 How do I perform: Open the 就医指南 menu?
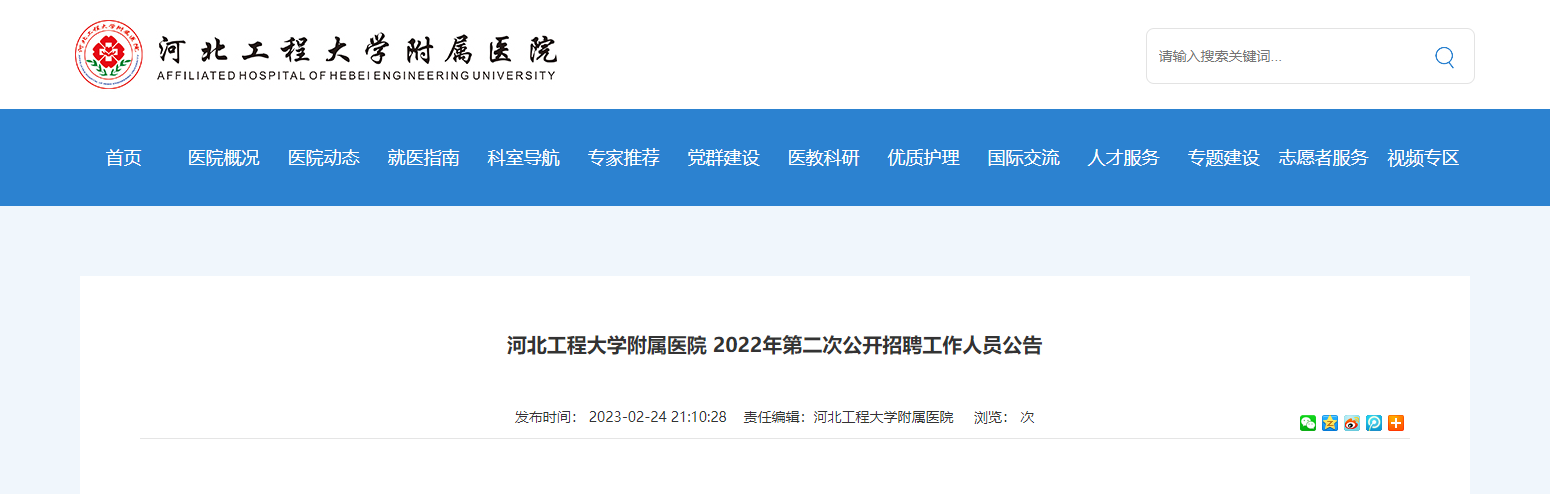pyautogui.click(x=424, y=158)
